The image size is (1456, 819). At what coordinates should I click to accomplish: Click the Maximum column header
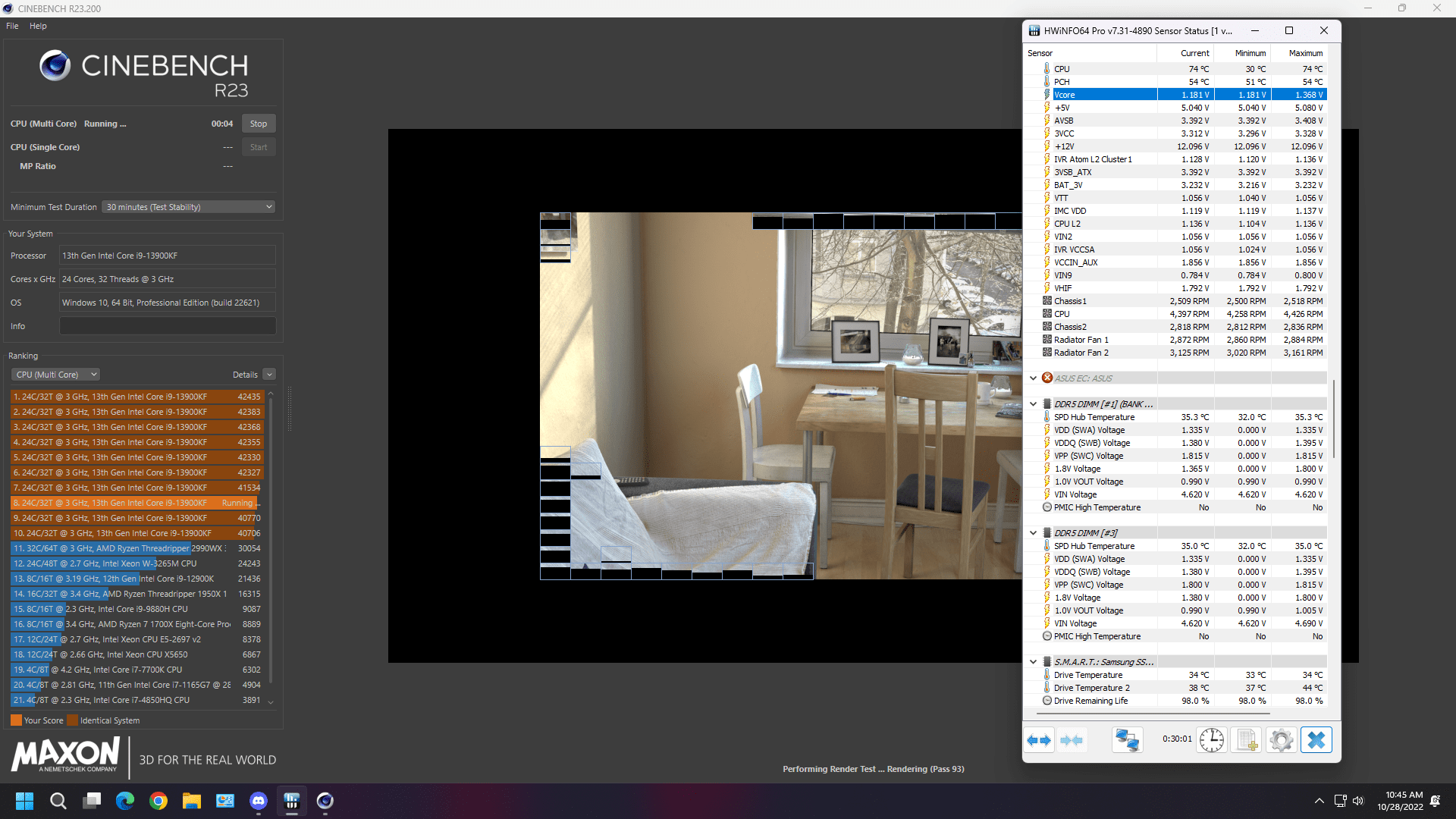[1299, 53]
